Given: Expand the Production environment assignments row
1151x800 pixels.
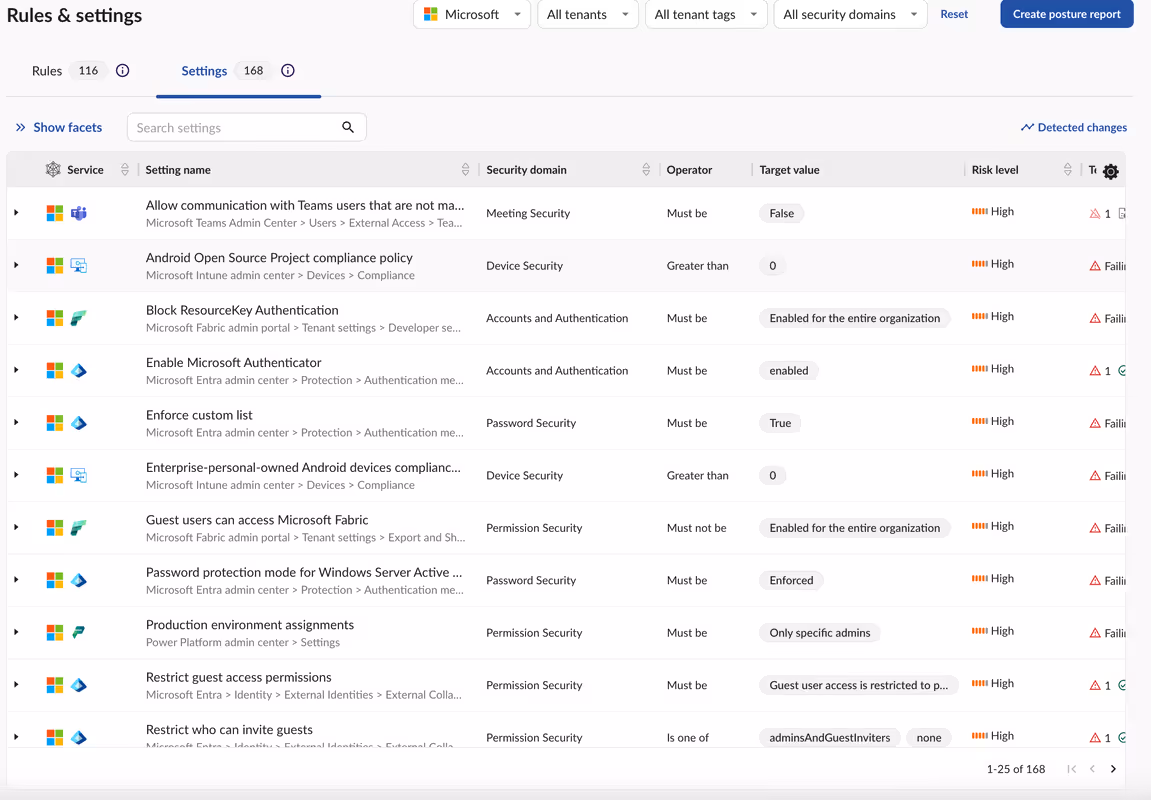Looking at the screenshot, I should (16, 632).
